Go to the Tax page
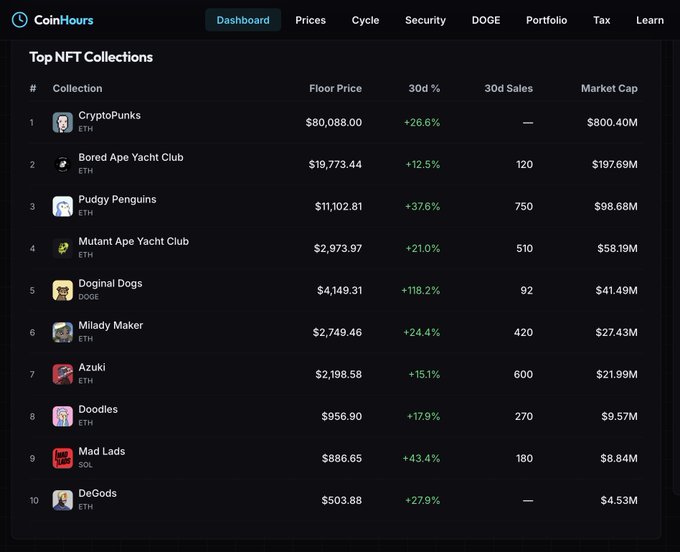Viewport: 680px width, 552px height. [x=602, y=20]
